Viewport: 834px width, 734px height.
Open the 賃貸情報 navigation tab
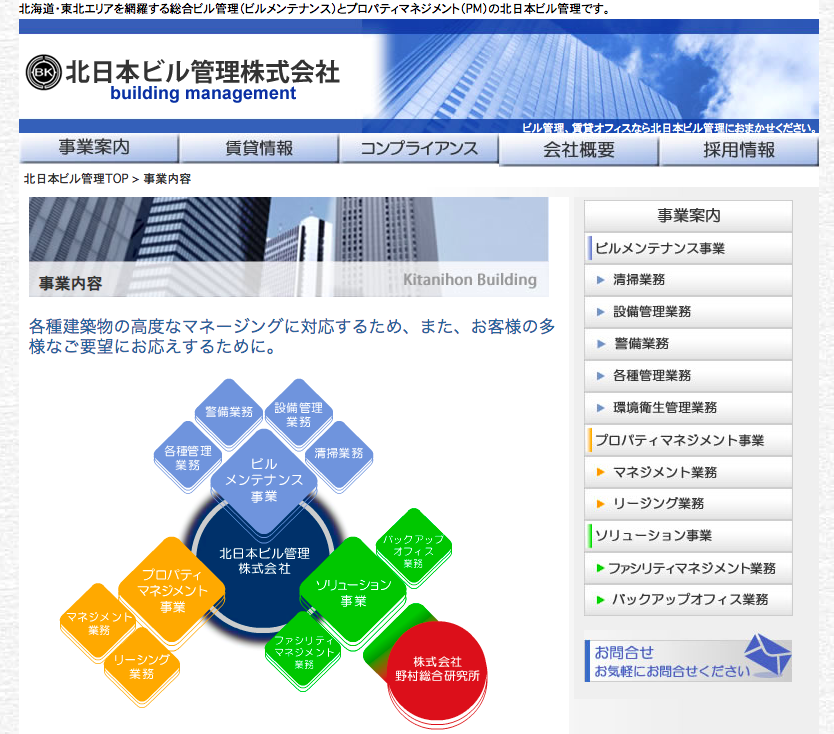coord(259,148)
